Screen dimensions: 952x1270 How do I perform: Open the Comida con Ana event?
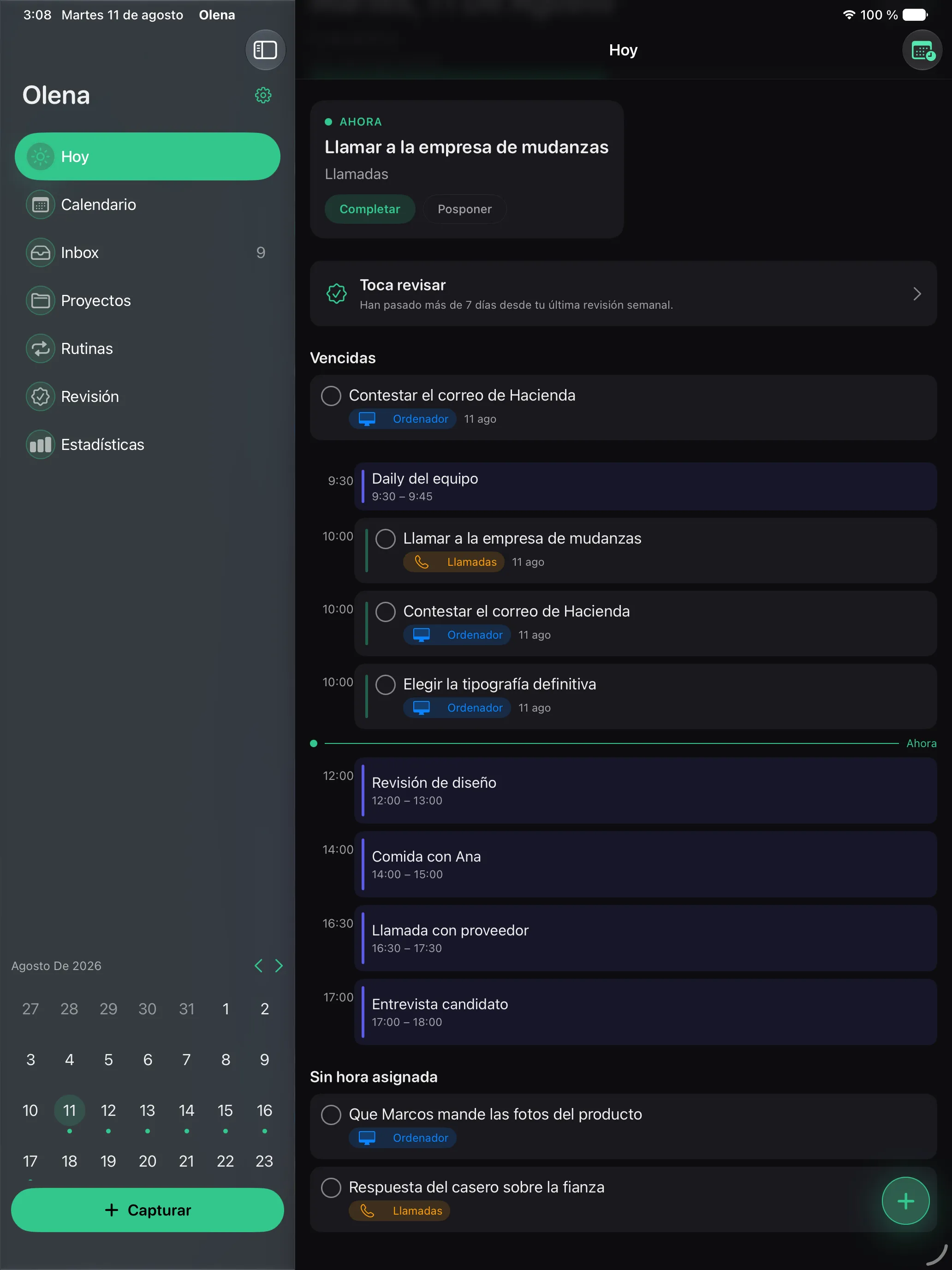[646, 864]
